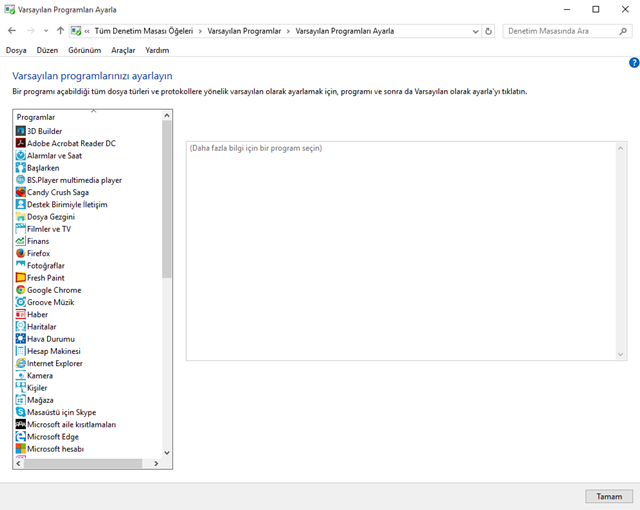The width and height of the screenshot is (640, 510).
Task: Click the programs list scroll-left arrow
Action: 18,463
